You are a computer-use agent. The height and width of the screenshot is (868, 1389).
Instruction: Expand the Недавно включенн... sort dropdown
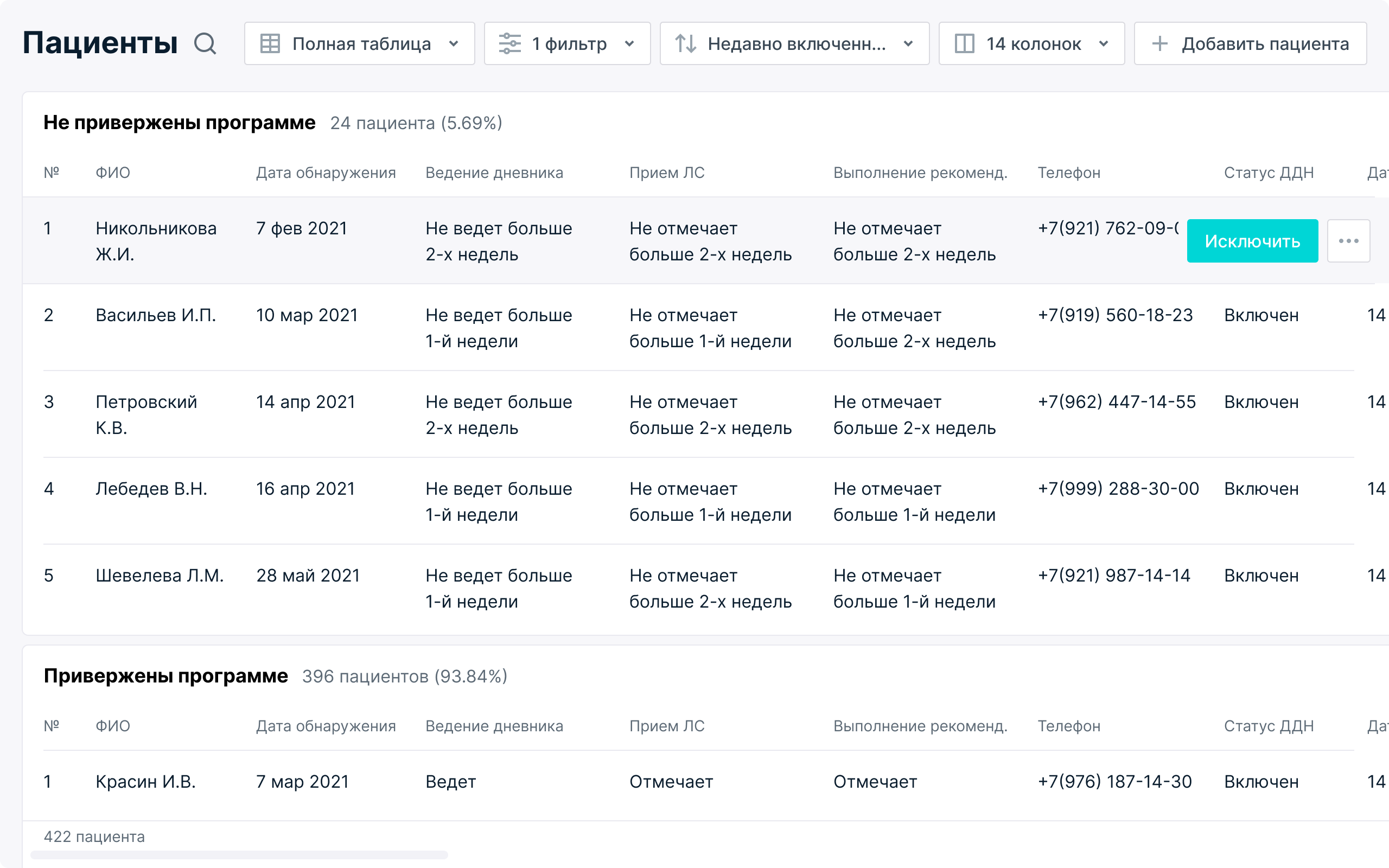click(908, 43)
